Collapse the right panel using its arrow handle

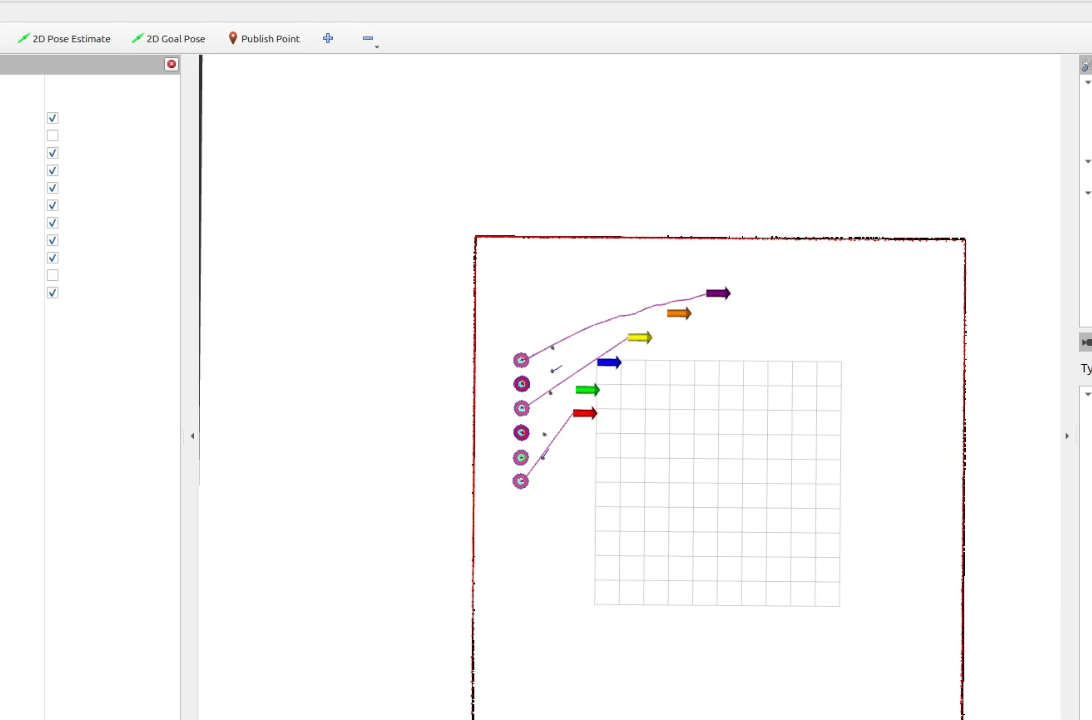coord(1067,436)
